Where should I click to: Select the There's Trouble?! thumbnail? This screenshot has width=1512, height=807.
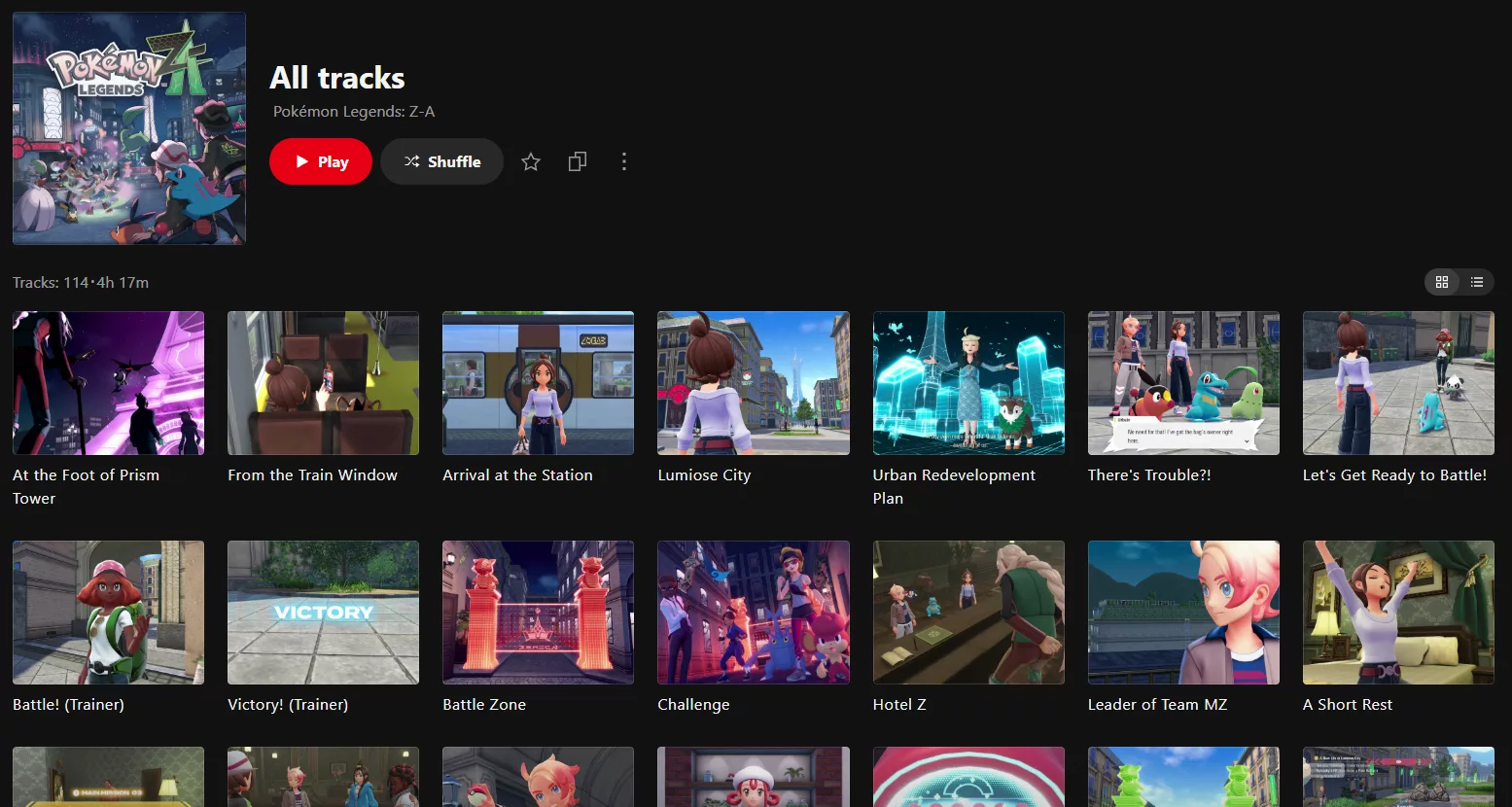click(1183, 383)
